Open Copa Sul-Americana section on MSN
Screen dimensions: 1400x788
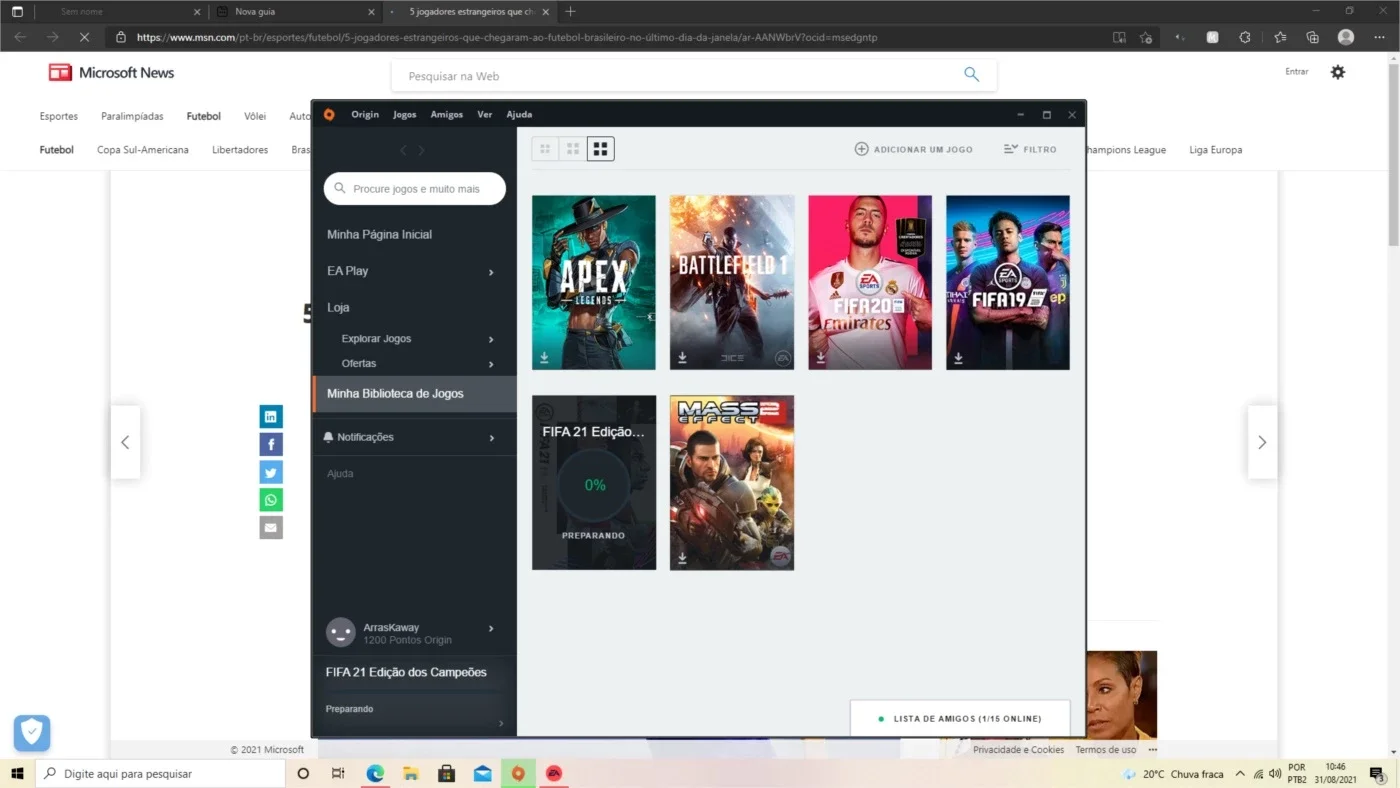[x=143, y=150]
